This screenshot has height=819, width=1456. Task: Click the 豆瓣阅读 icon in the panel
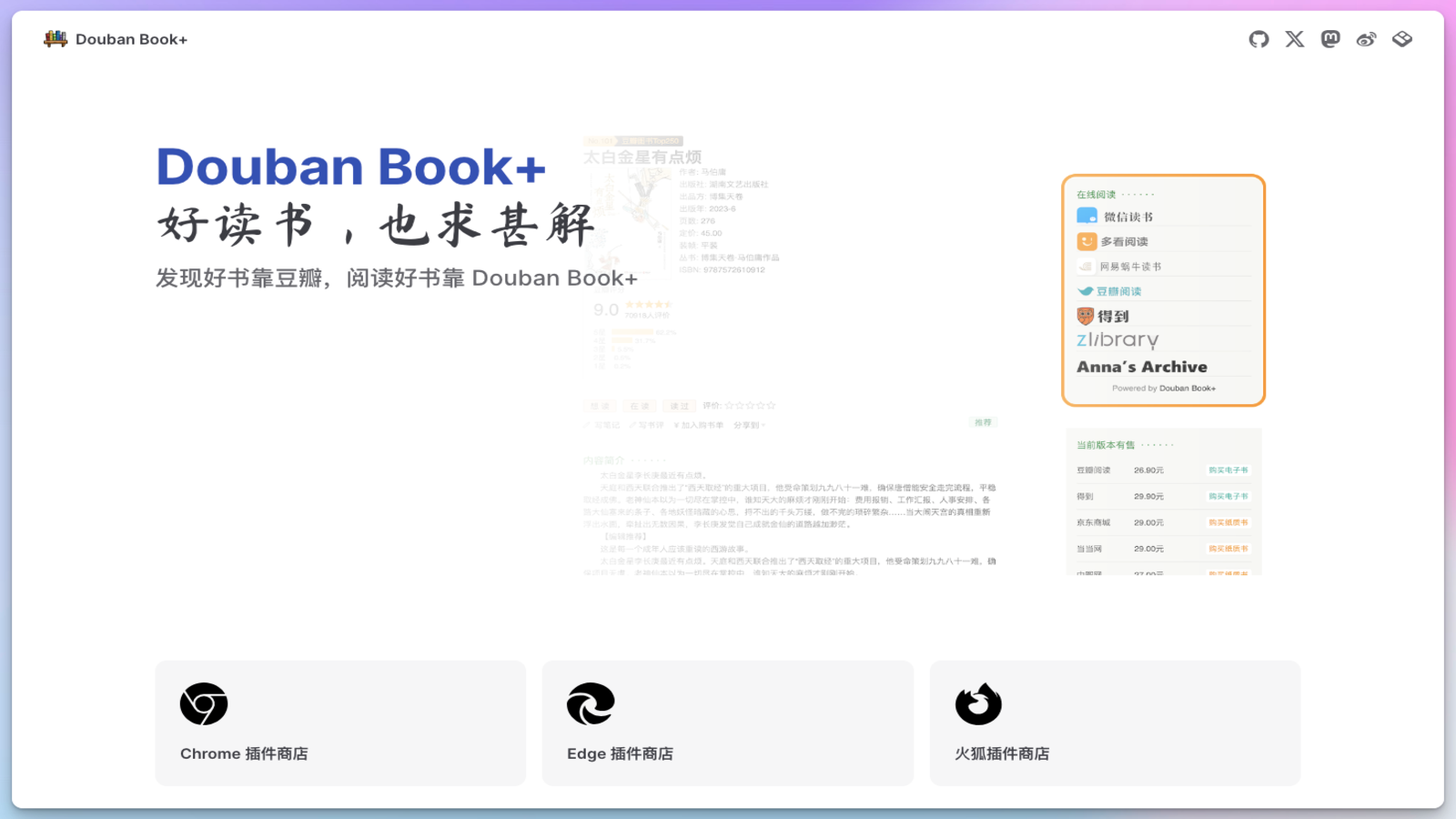click(1085, 290)
